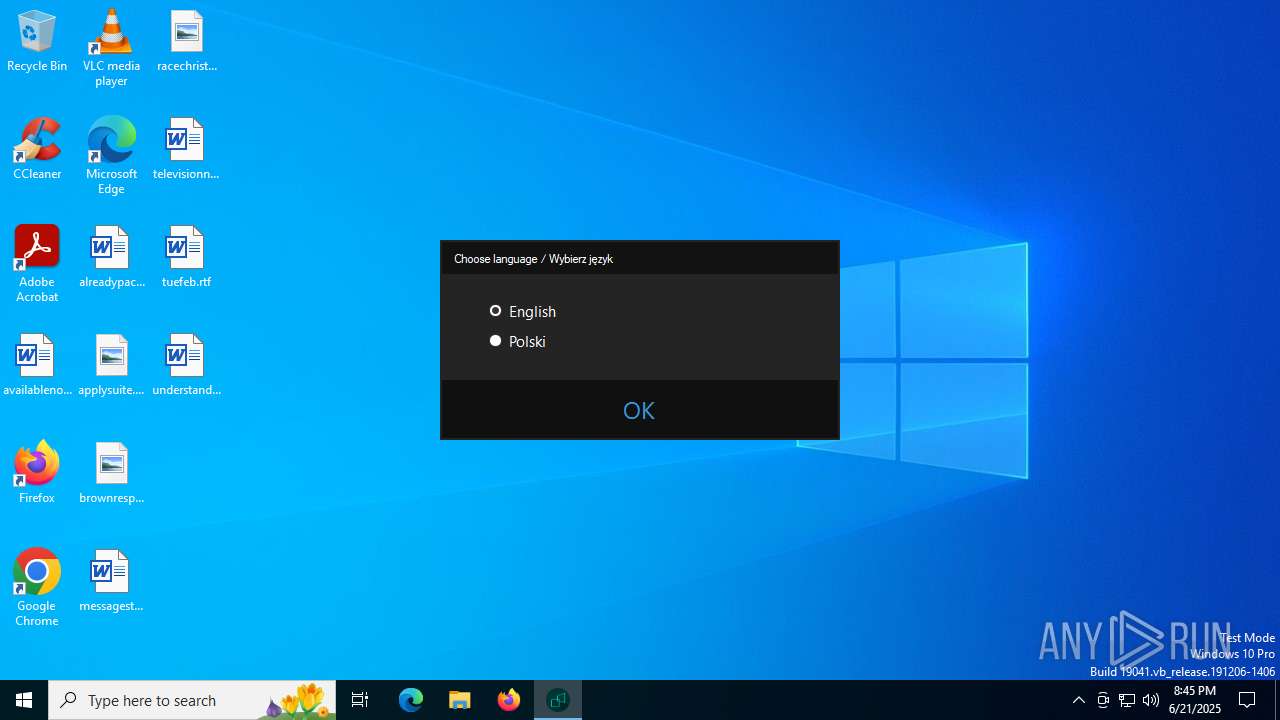Open the tuefeb.rtf file
The height and width of the screenshot is (720, 1280).
[x=186, y=258]
